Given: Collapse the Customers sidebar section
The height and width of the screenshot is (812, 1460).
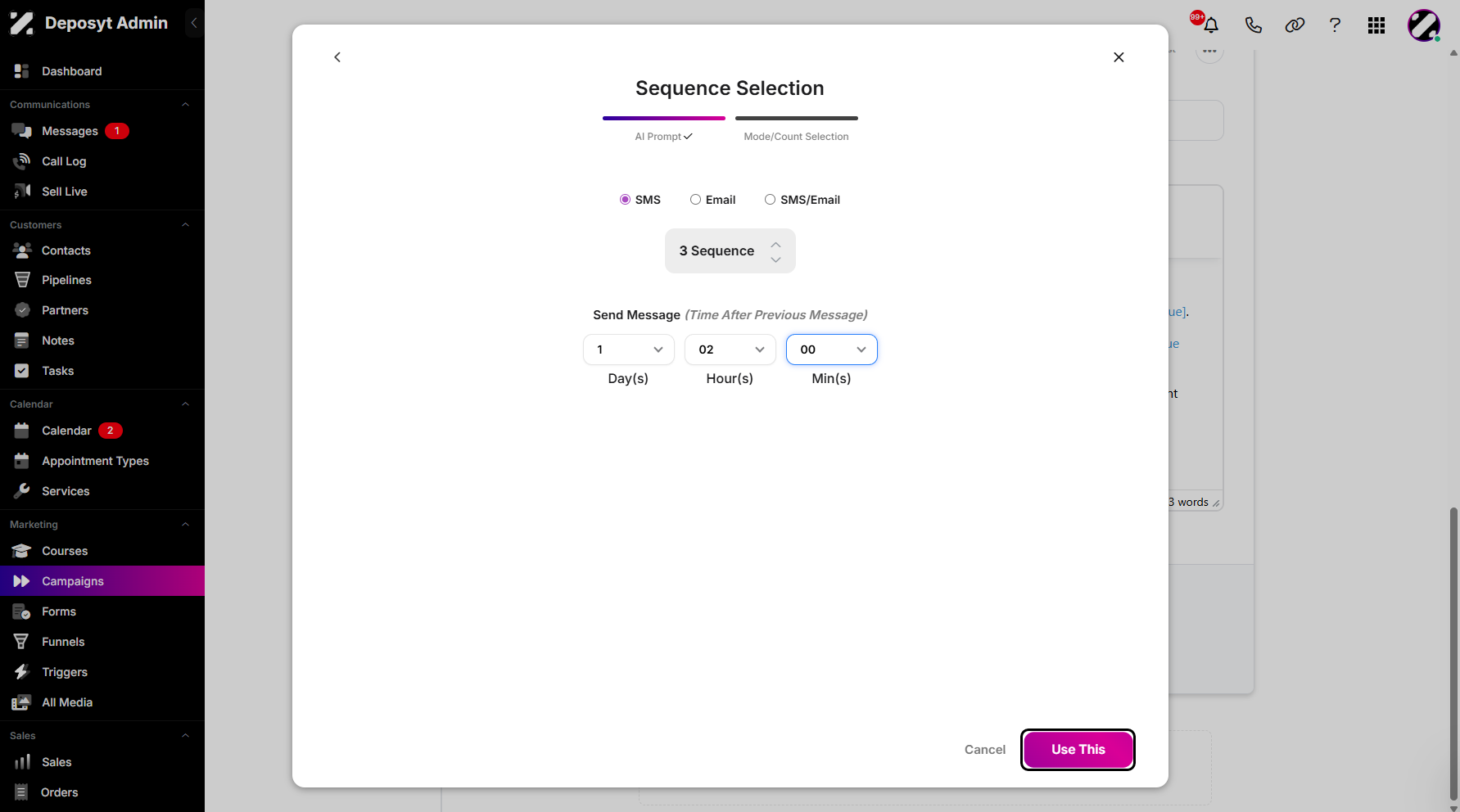Looking at the screenshot, I should click(x=185, y=225).
